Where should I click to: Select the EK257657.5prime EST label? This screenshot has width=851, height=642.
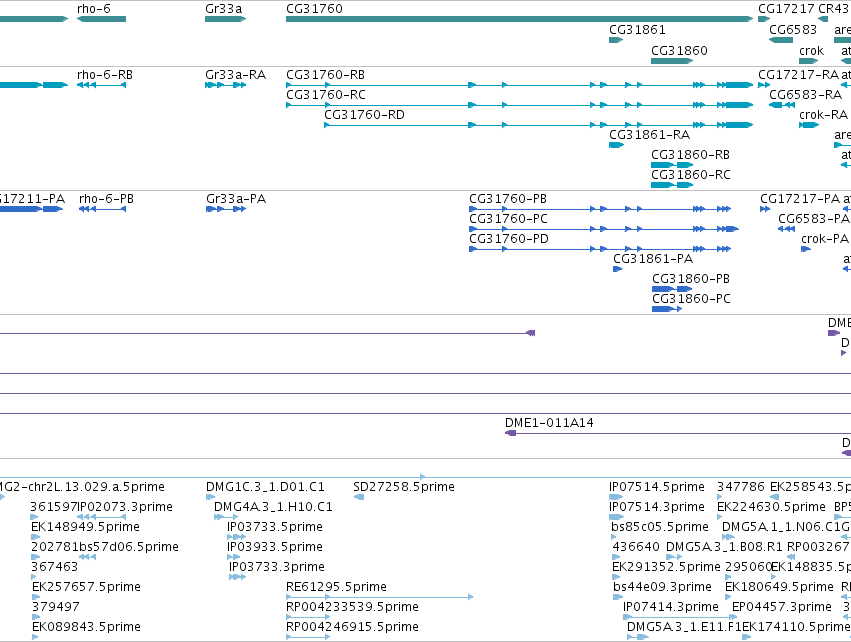[x=86, y=588]
